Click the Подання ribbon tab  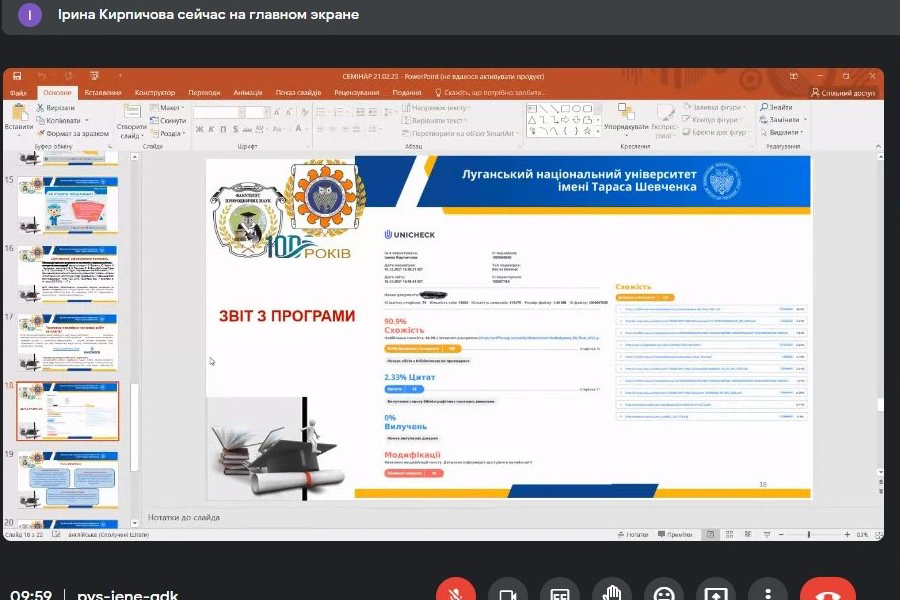pyautogui.click(x=407, y=92)
